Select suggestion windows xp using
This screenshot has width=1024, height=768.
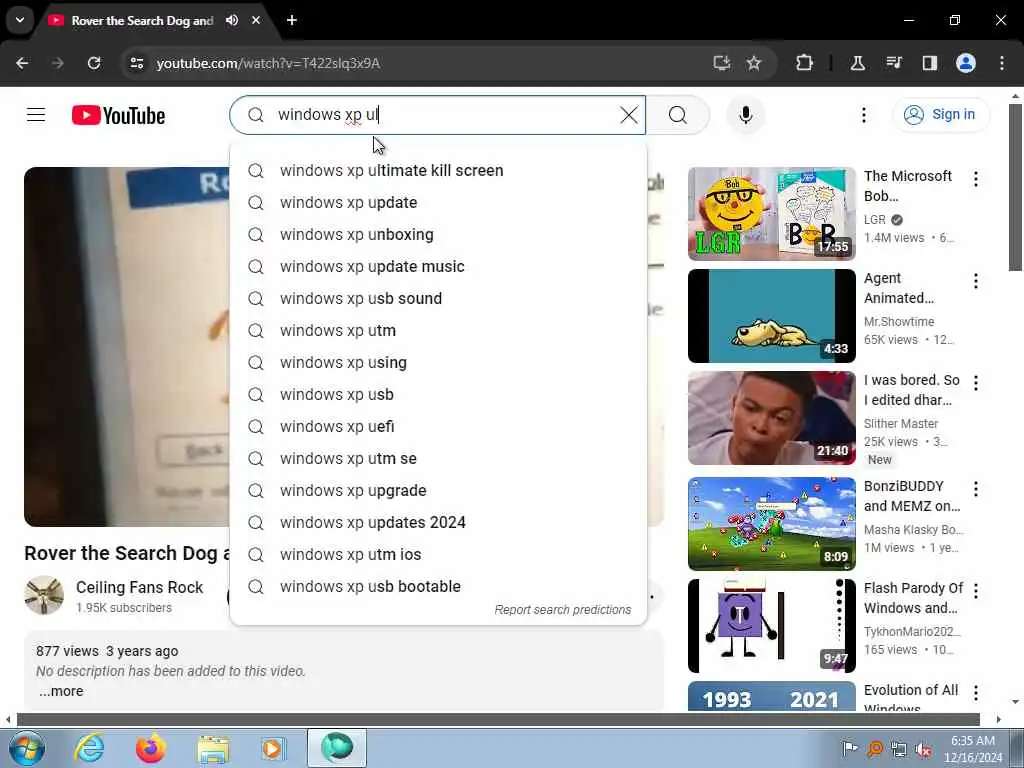coord(438,362)
